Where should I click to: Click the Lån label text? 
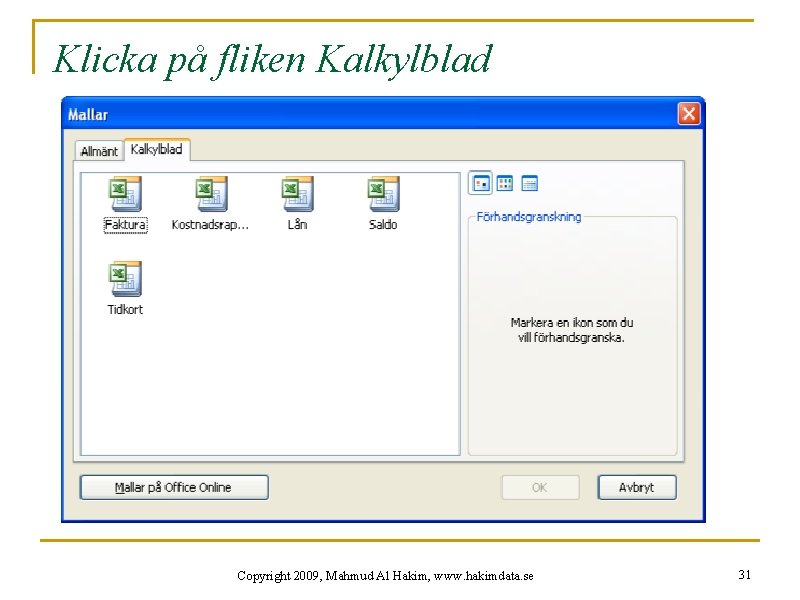(x=297, y=224)
